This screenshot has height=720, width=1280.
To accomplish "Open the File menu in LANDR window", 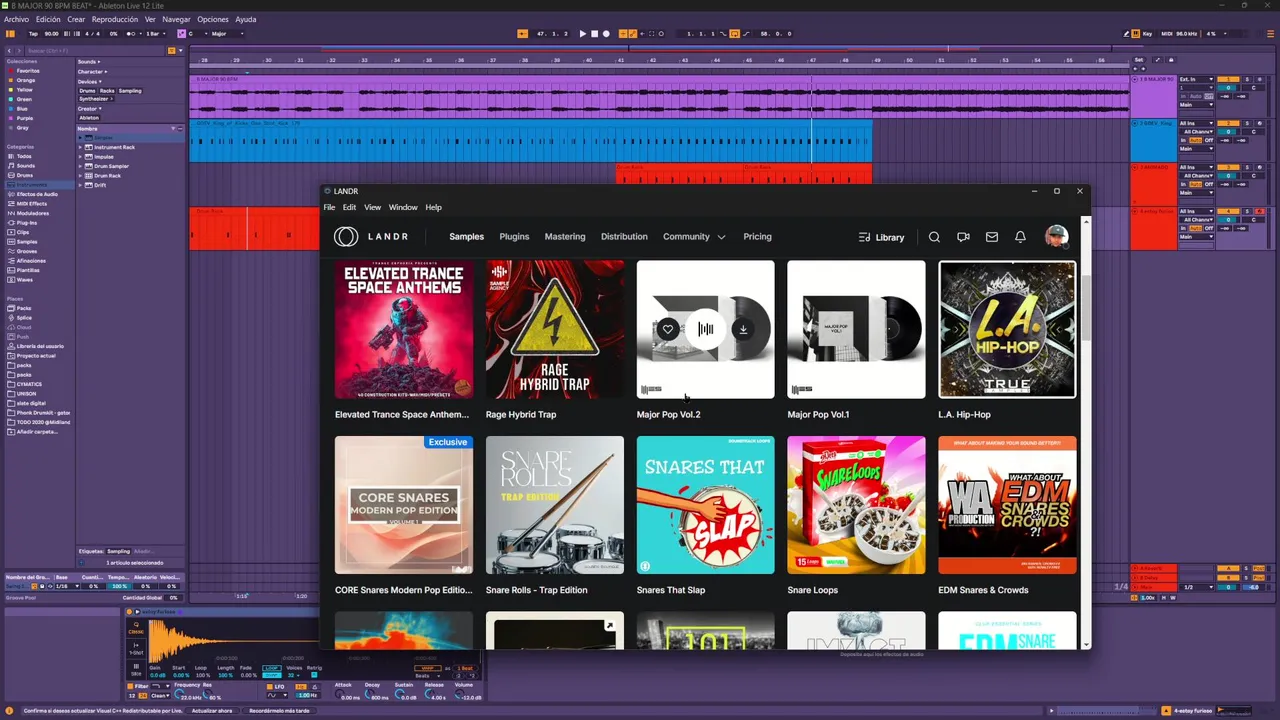I will tap(329, 207).
